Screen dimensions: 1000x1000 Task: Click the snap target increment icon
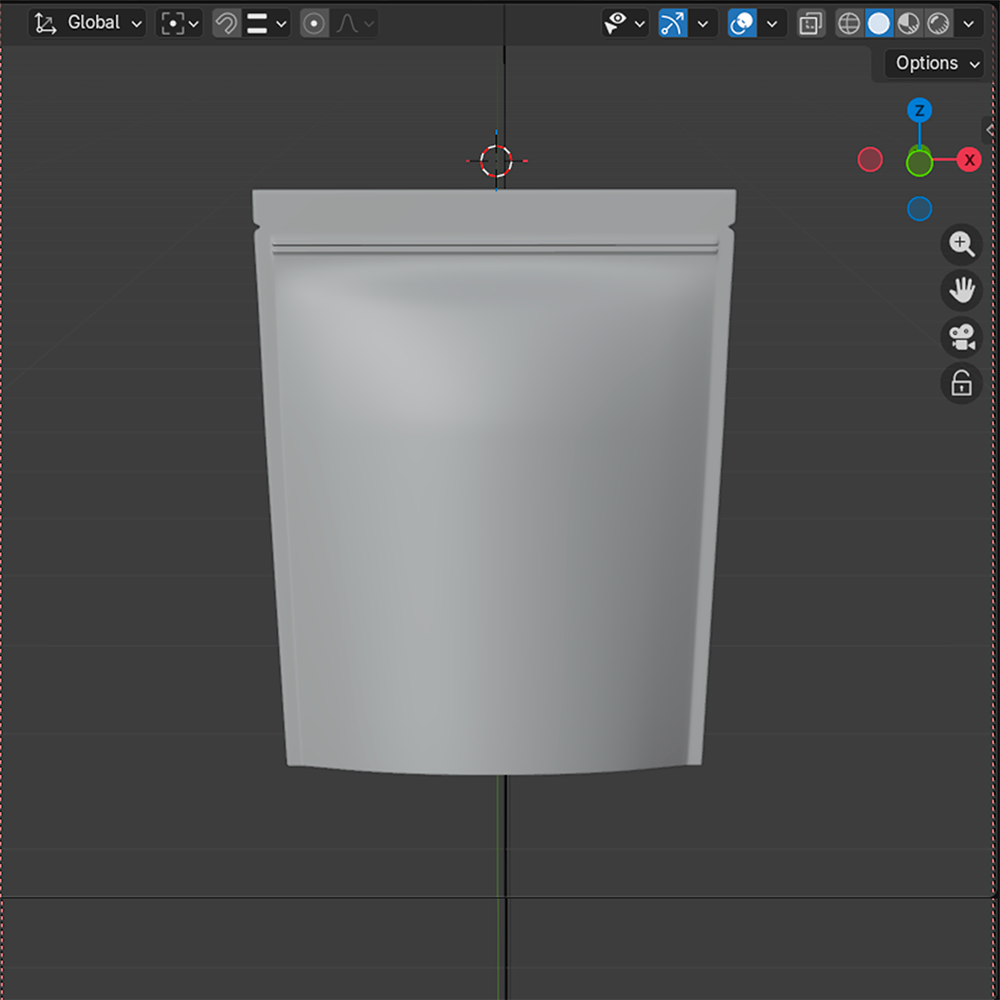point(257,23)
